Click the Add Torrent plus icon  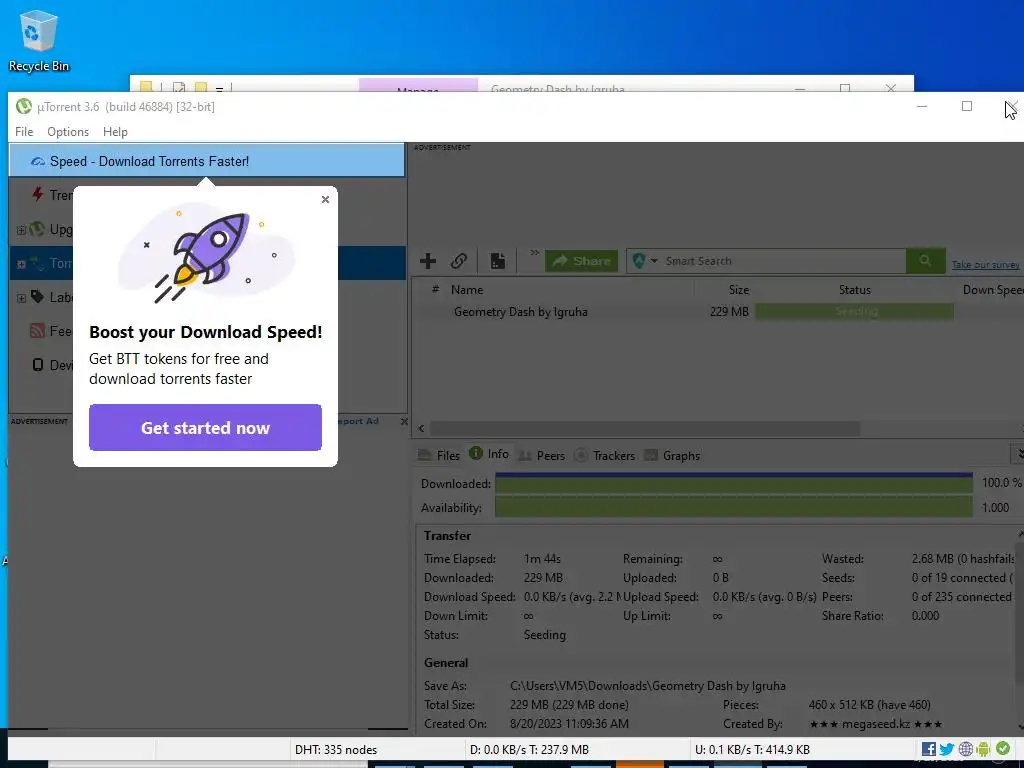point(428,261)
